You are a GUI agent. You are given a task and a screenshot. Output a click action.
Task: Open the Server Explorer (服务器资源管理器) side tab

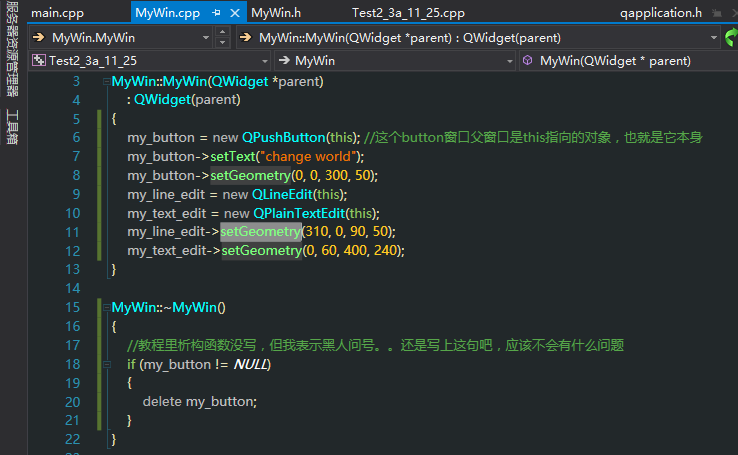(13, 49)
